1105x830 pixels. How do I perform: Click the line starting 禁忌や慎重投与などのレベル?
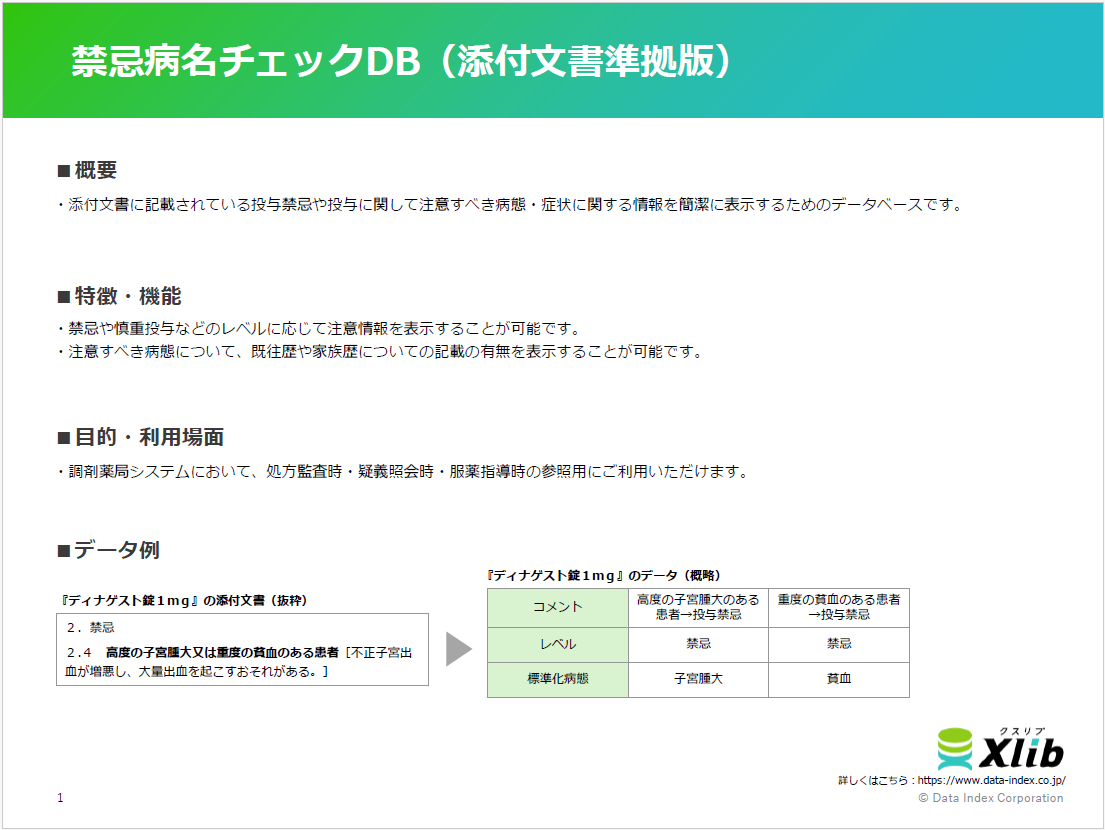pos(319,329)
